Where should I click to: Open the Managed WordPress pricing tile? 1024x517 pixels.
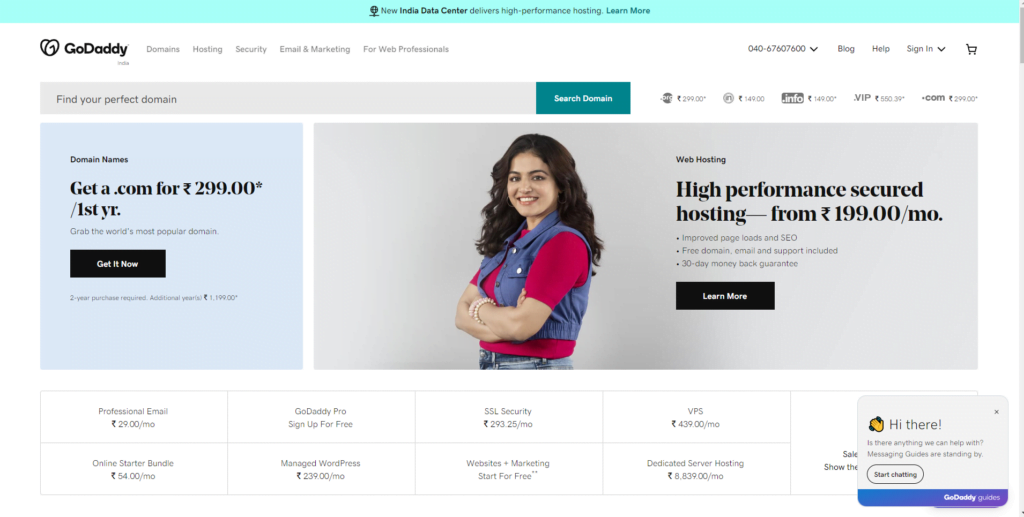pos(321,469)
